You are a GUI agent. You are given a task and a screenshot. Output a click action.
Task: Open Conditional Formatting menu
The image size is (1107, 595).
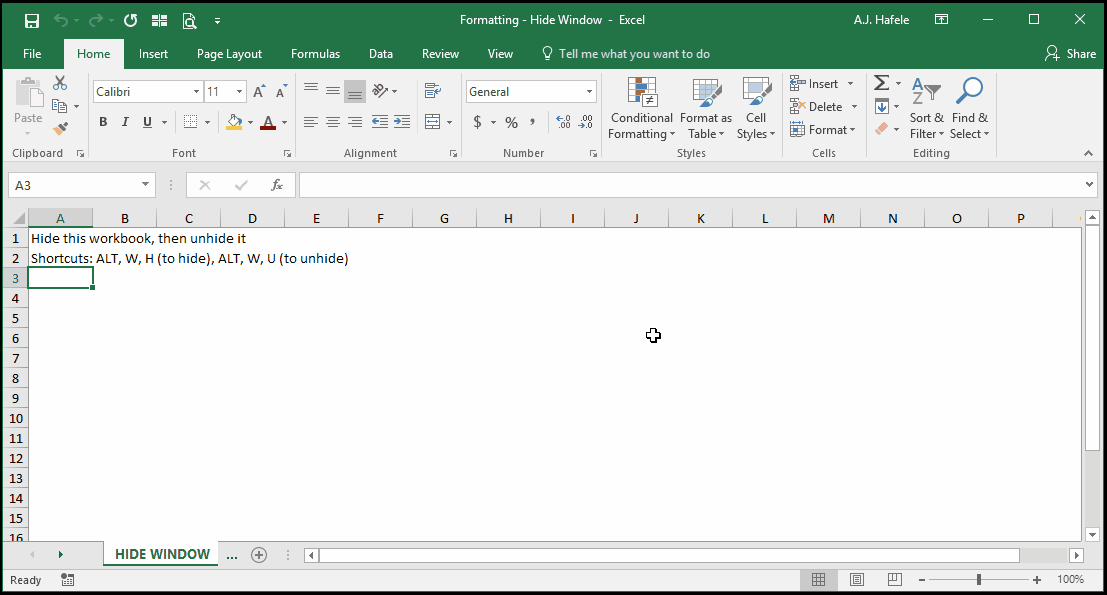coord(642,109)
